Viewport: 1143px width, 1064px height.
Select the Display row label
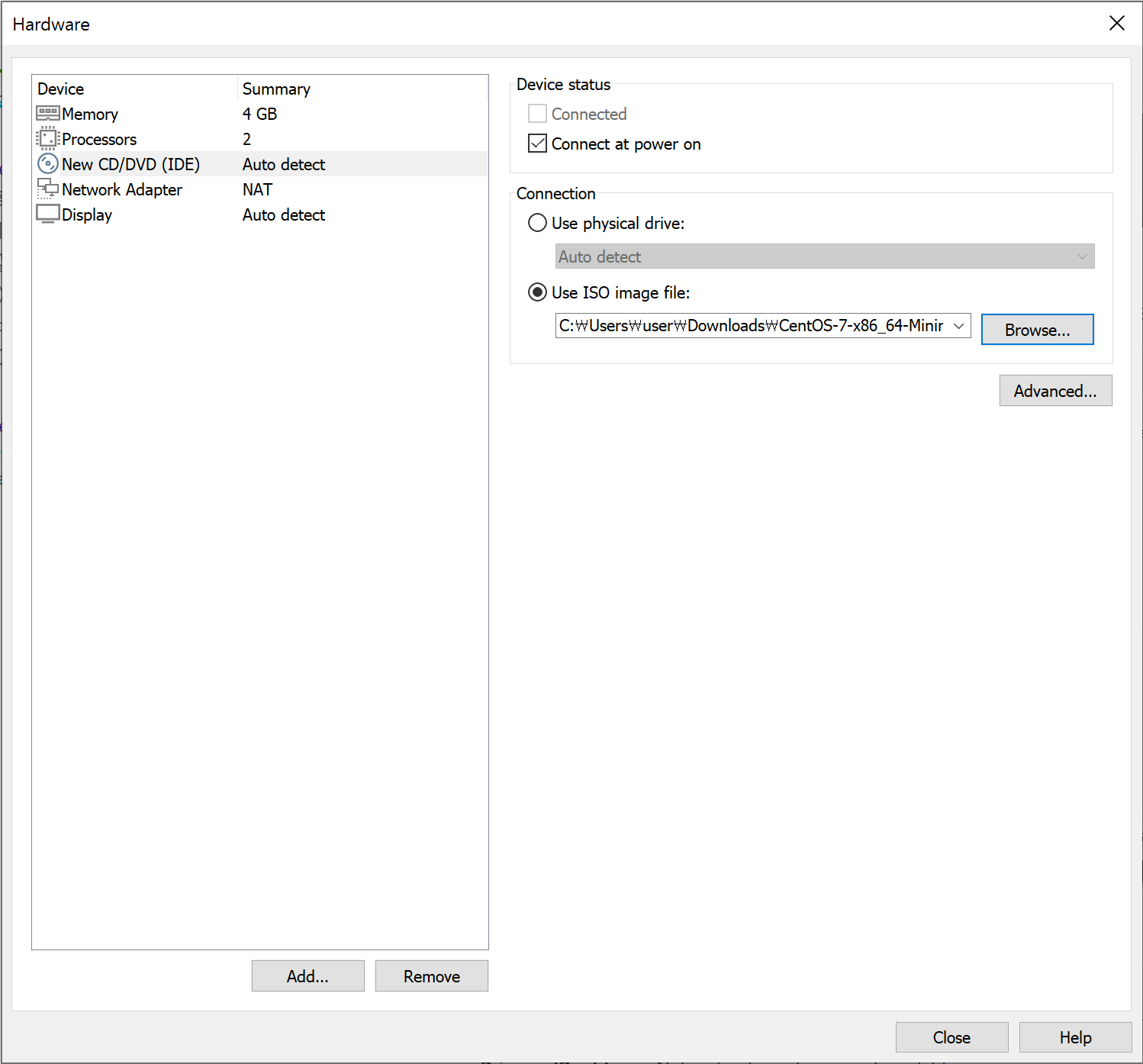[x=87, y=214]
